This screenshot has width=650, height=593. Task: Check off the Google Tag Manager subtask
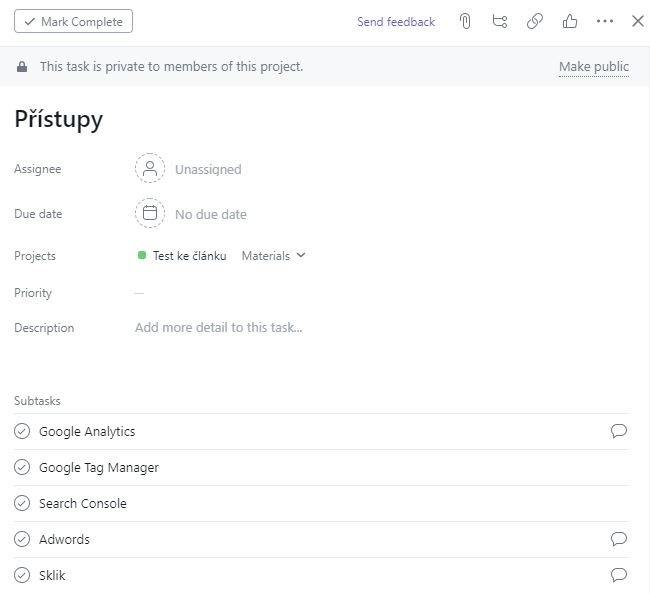tap(22, 467)
